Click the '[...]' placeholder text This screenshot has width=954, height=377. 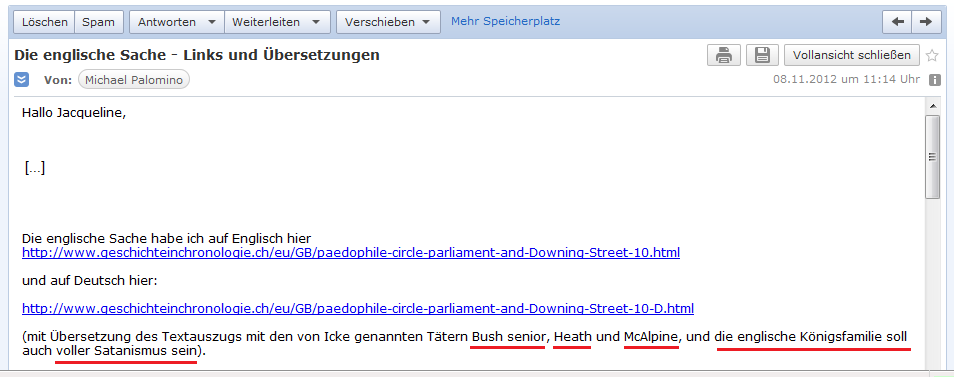tap(35, 168)
